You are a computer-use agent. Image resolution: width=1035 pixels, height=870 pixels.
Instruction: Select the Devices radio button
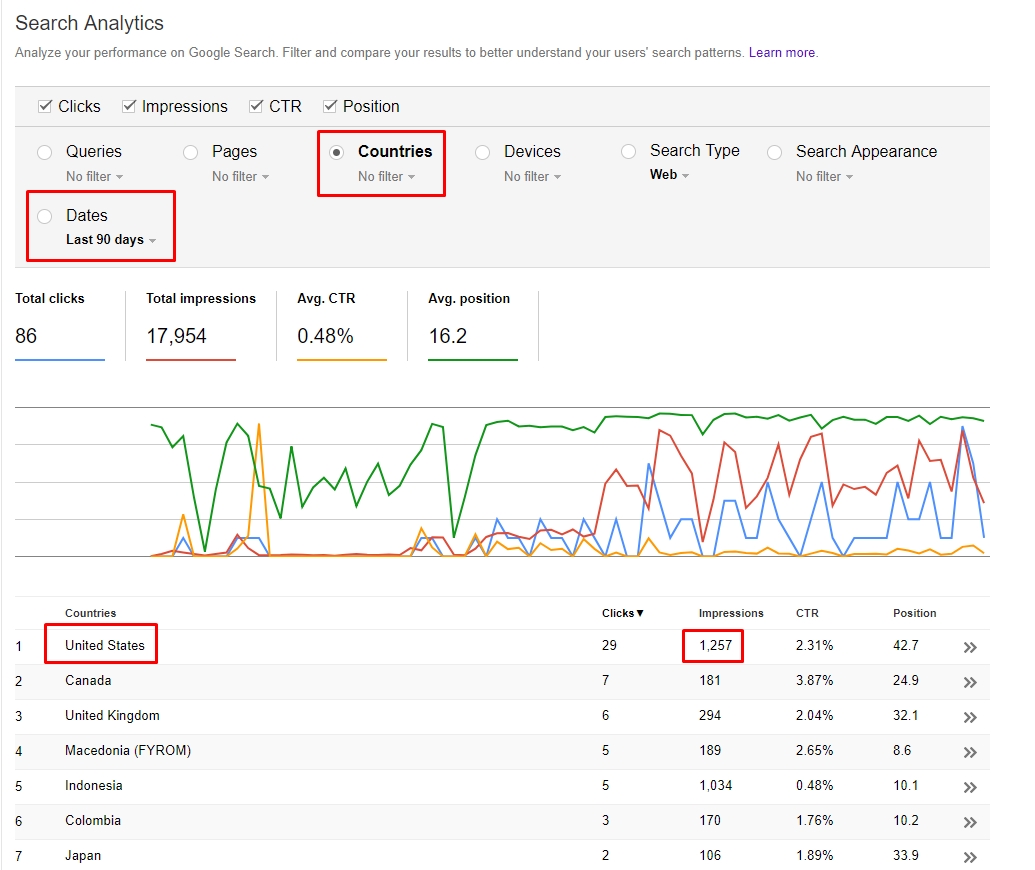pyautogui.click(x=483, y=152)
